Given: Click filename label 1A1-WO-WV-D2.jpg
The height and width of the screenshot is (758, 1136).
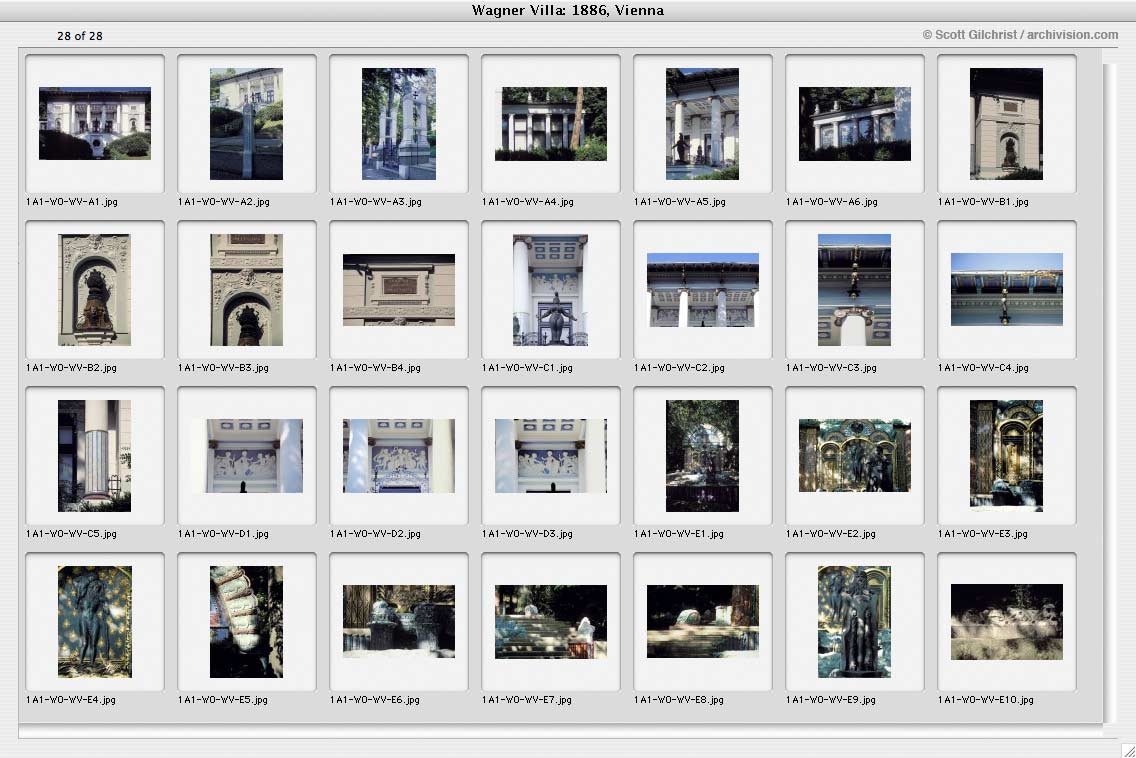Looking at the screenshot, I should click(x=375, y=534).
